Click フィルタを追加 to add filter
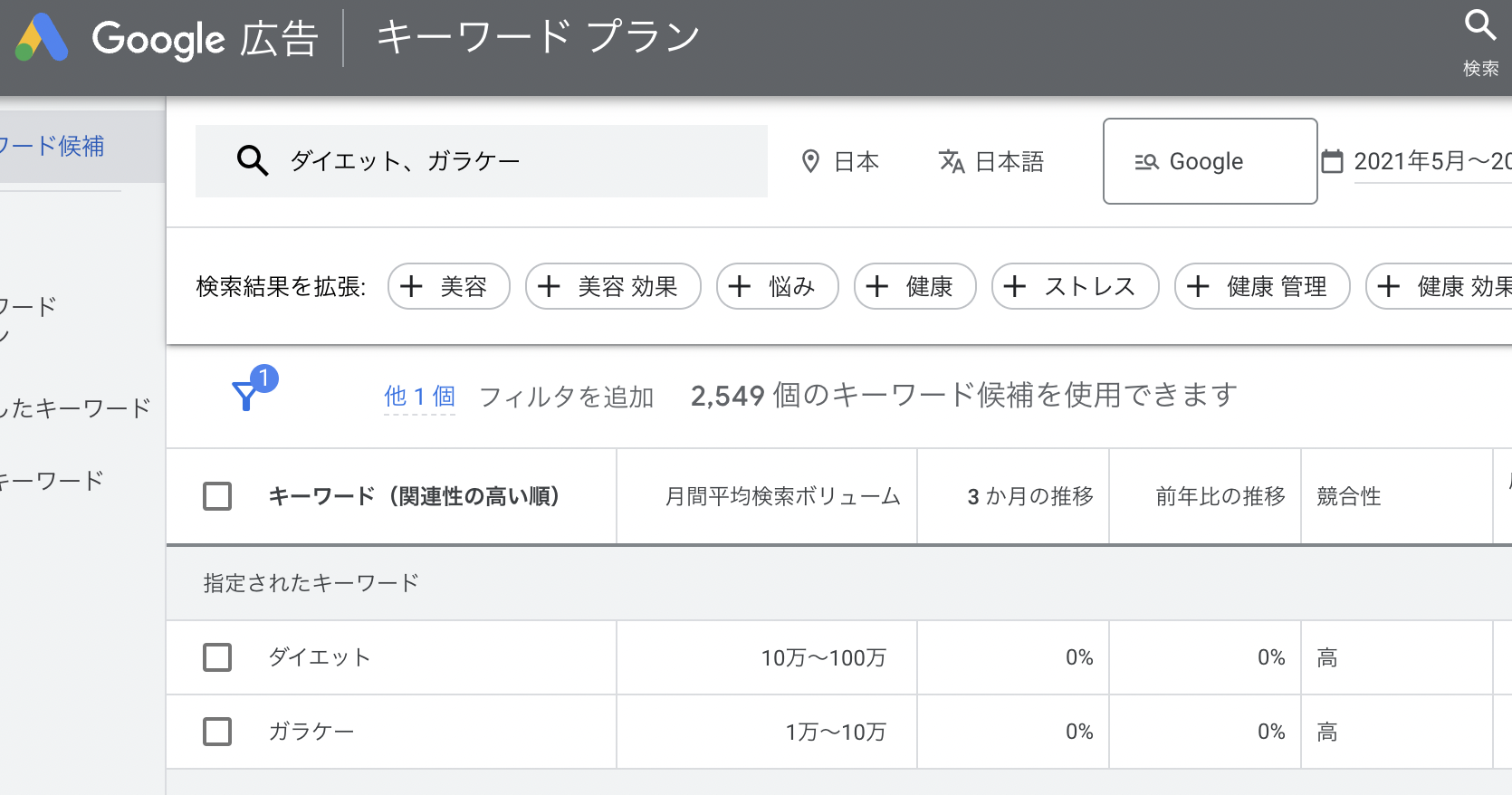The height and width of the screenshot is (795, 1512). coord(566,397)
